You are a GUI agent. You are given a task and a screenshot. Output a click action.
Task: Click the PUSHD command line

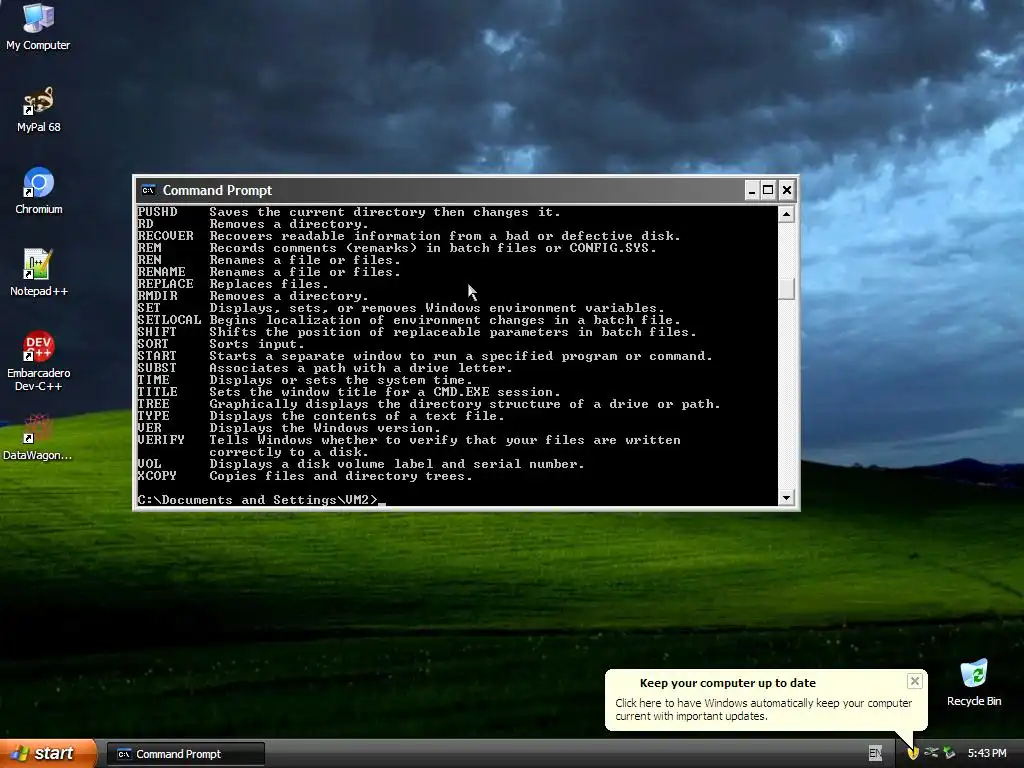[x=349, y=212]
